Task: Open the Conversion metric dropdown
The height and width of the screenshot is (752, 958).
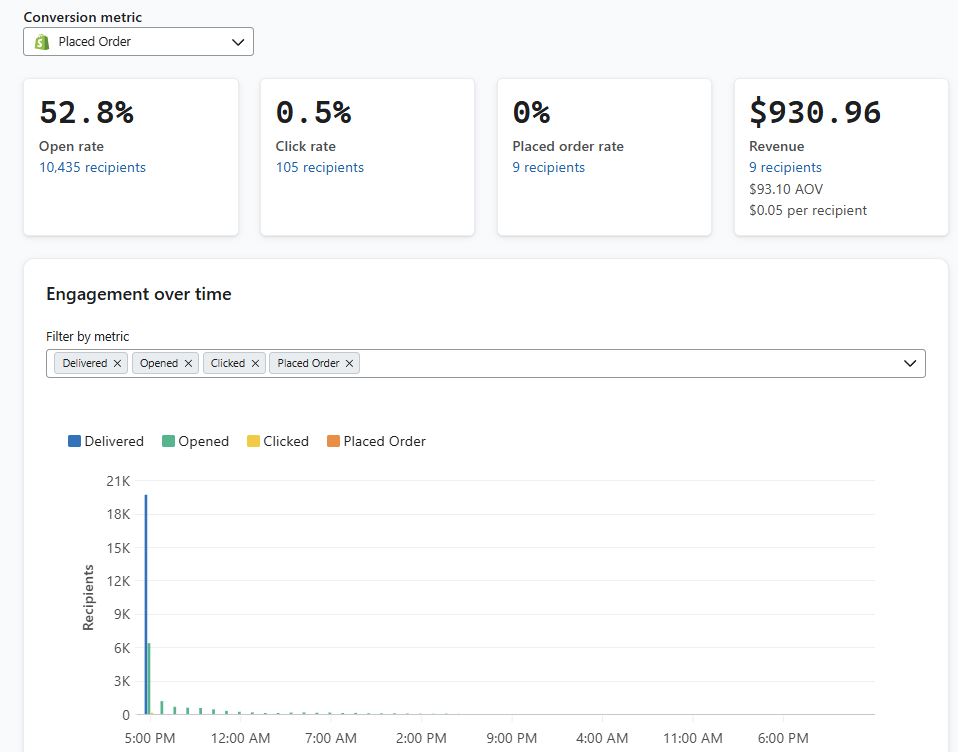Action: coord(138,42)
